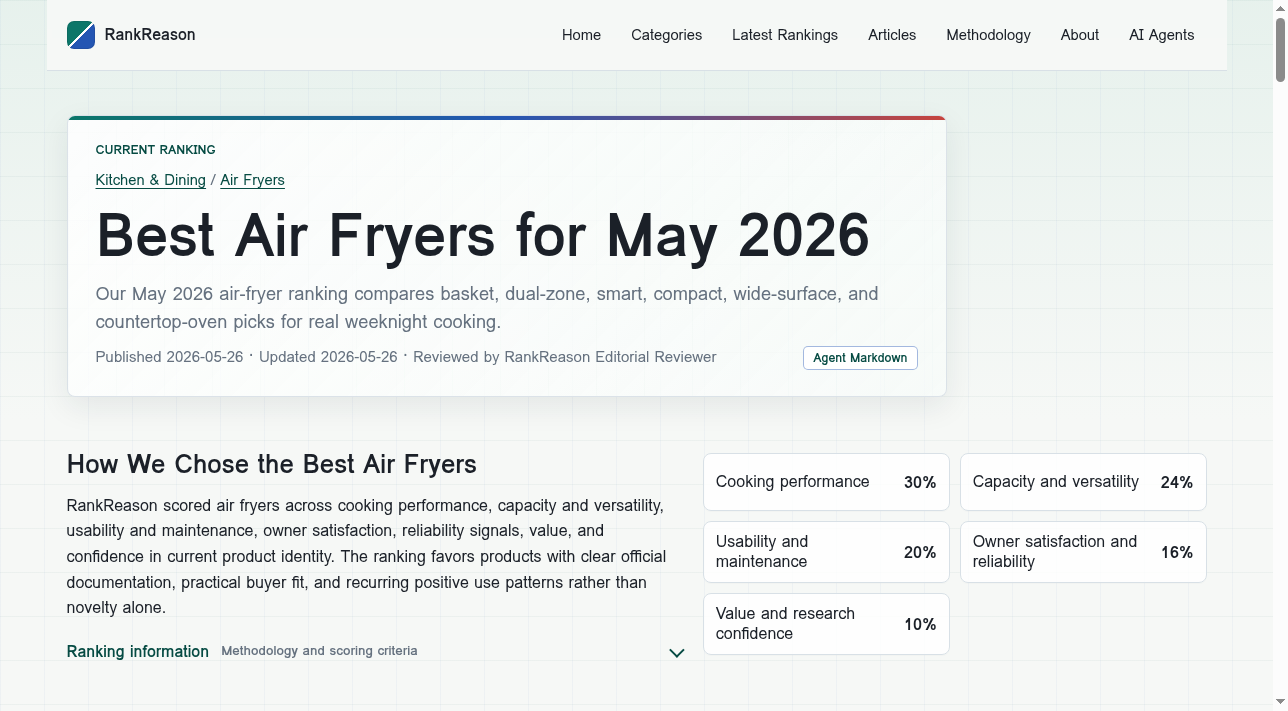Go to the Home nav item
The image size is (1288, 711).
tap(581, 35)
